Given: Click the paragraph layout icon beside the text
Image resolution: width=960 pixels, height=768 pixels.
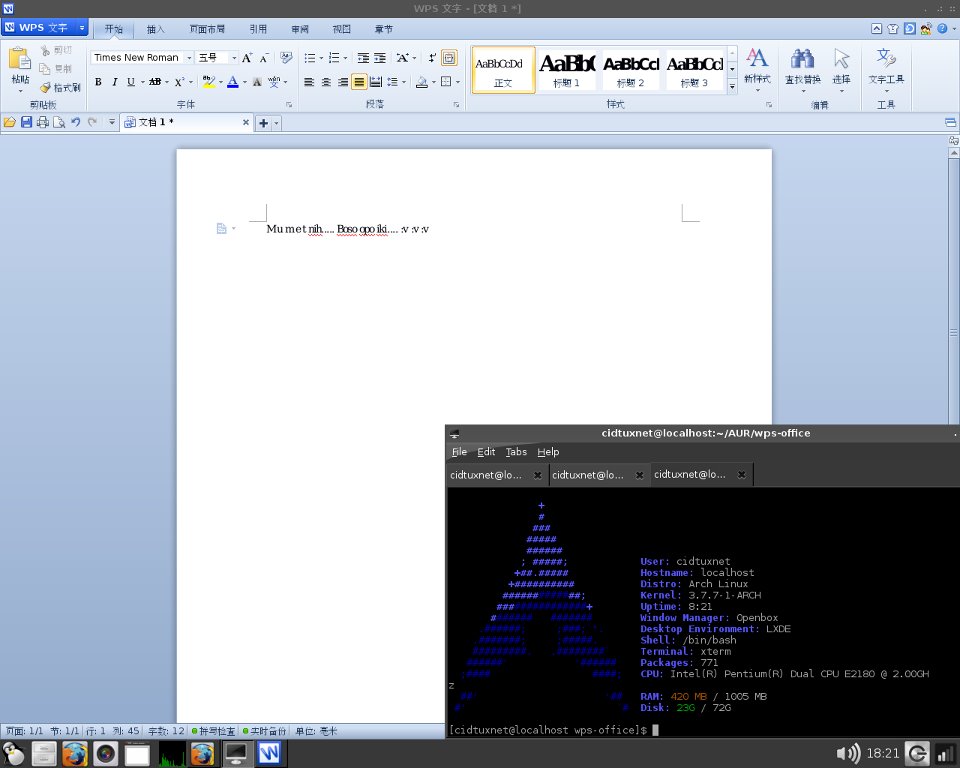Looking at the screenshot, I should coord(222,228).
